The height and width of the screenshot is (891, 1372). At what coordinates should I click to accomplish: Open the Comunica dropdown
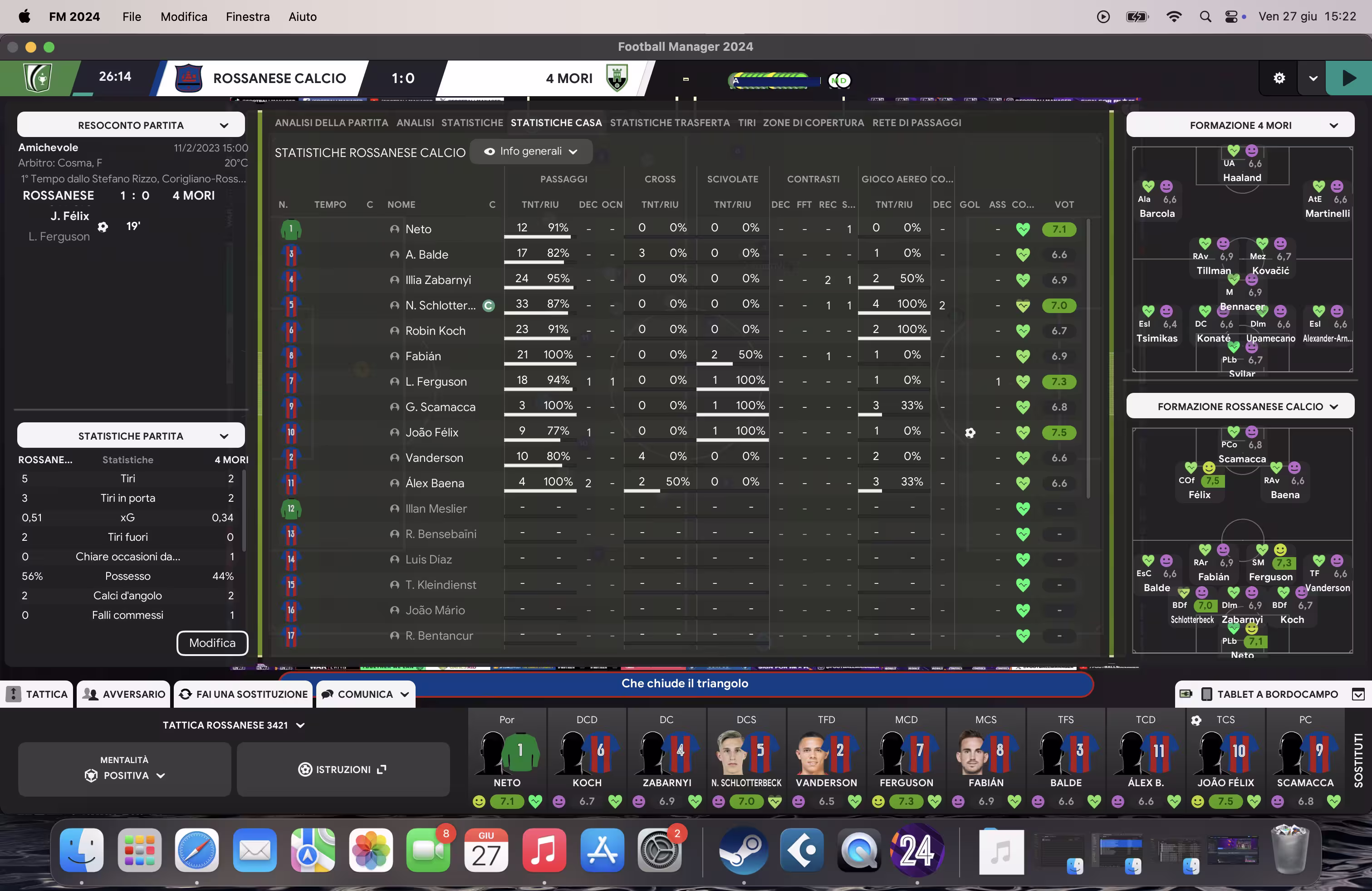coord(365,694)
